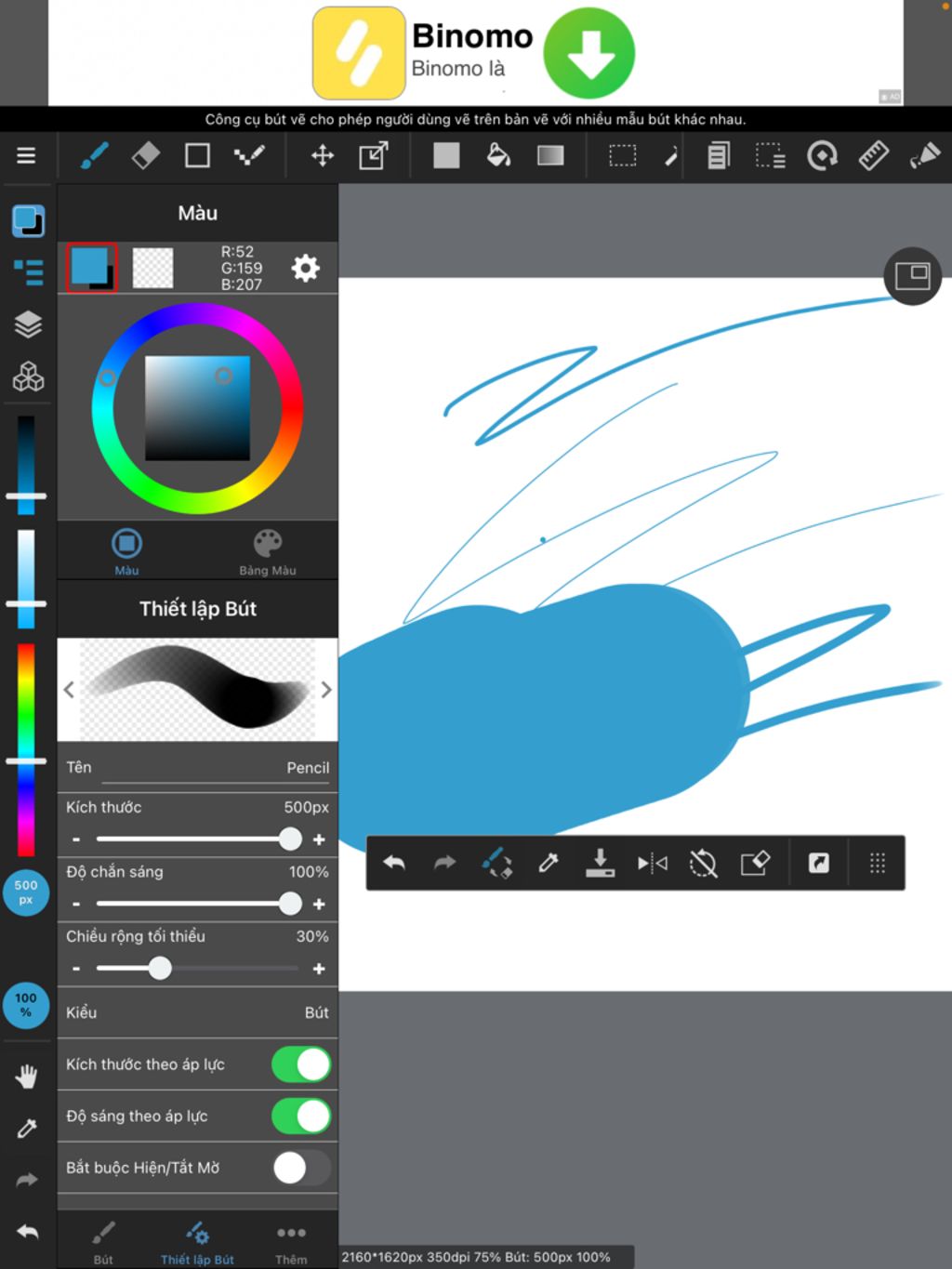
Task: Toggle the canvas navigator window button
Action: pos(913,276)
